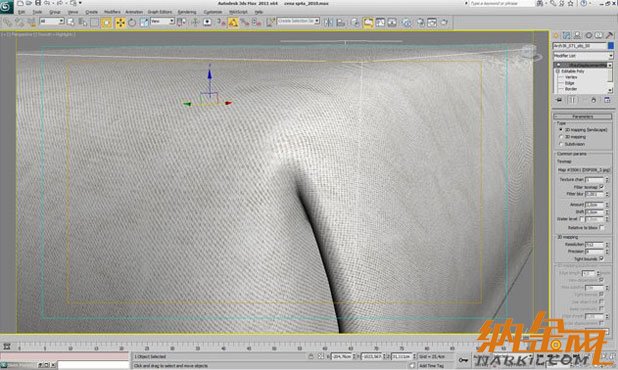The height and width of the screenshot is (370, 618).
Task: Toggle the Keyboard Shortcut Override icon
Action: click(207, 22)
